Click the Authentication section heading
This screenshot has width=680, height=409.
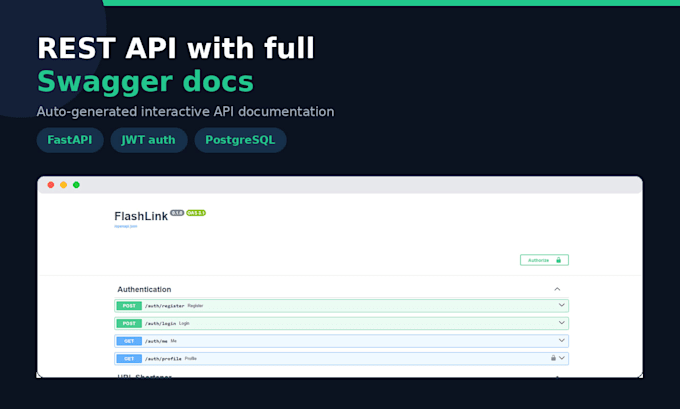click(x=144, y=289)
